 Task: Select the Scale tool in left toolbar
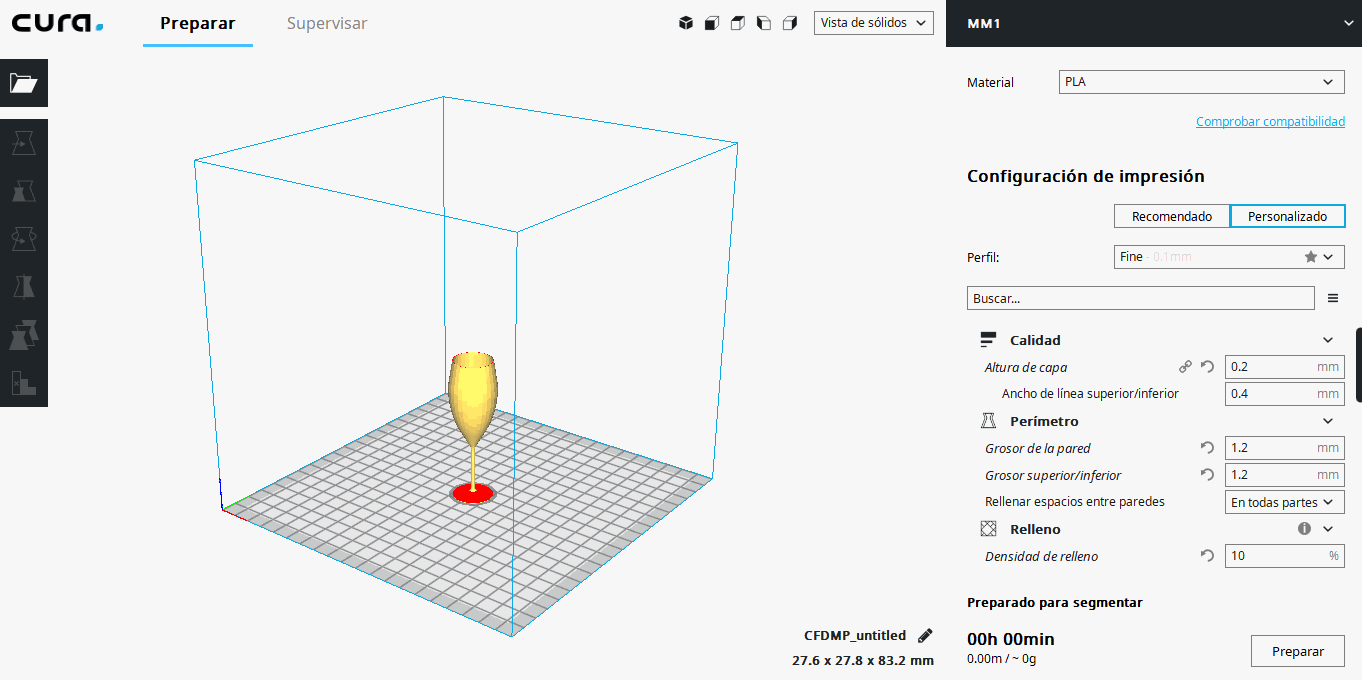(x=23, y=191)
